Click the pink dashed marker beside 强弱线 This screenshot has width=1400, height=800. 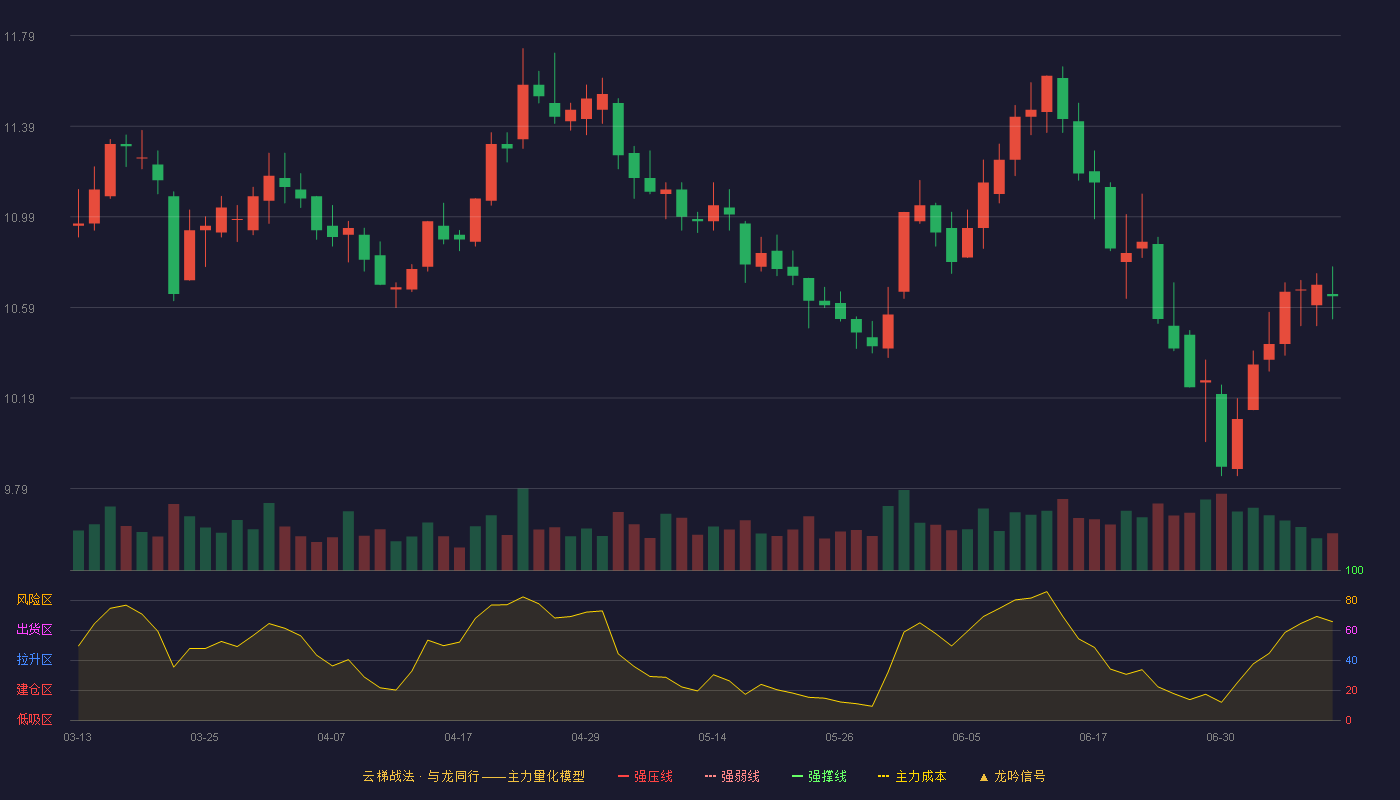(x=711, y=776)
